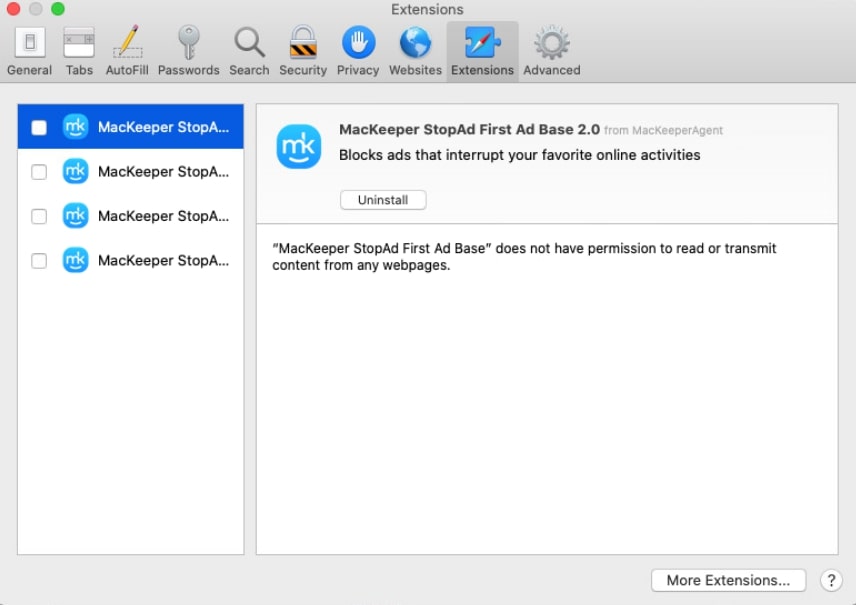Open help with the question mark button

click(x=831, y=580)
